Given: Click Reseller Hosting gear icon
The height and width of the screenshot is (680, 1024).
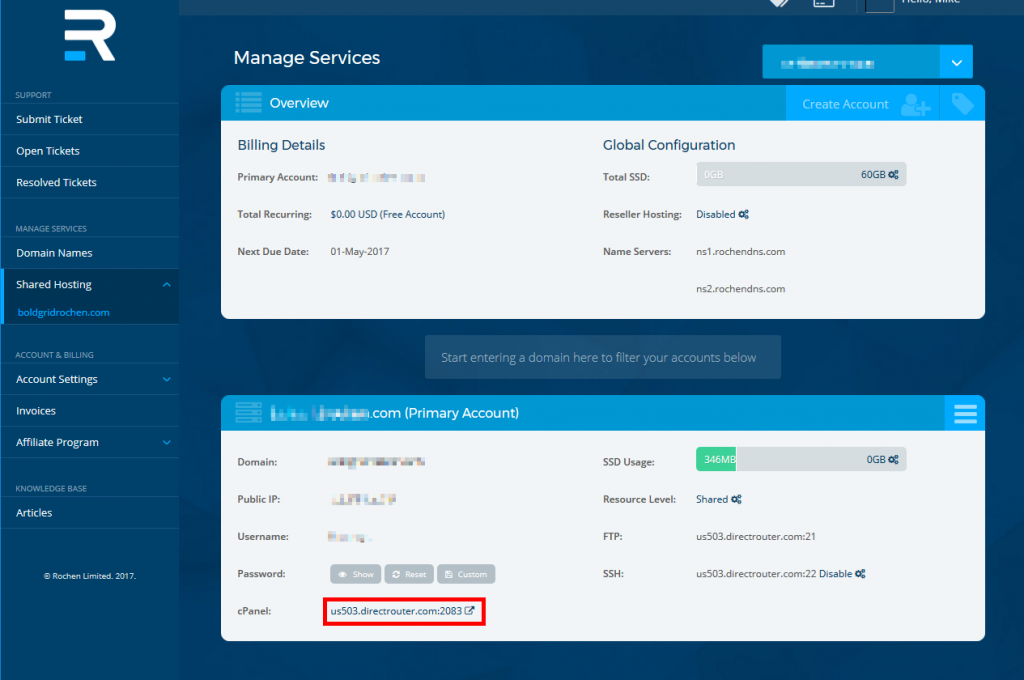Looking at the screenshot, I should tap(744, 214).
